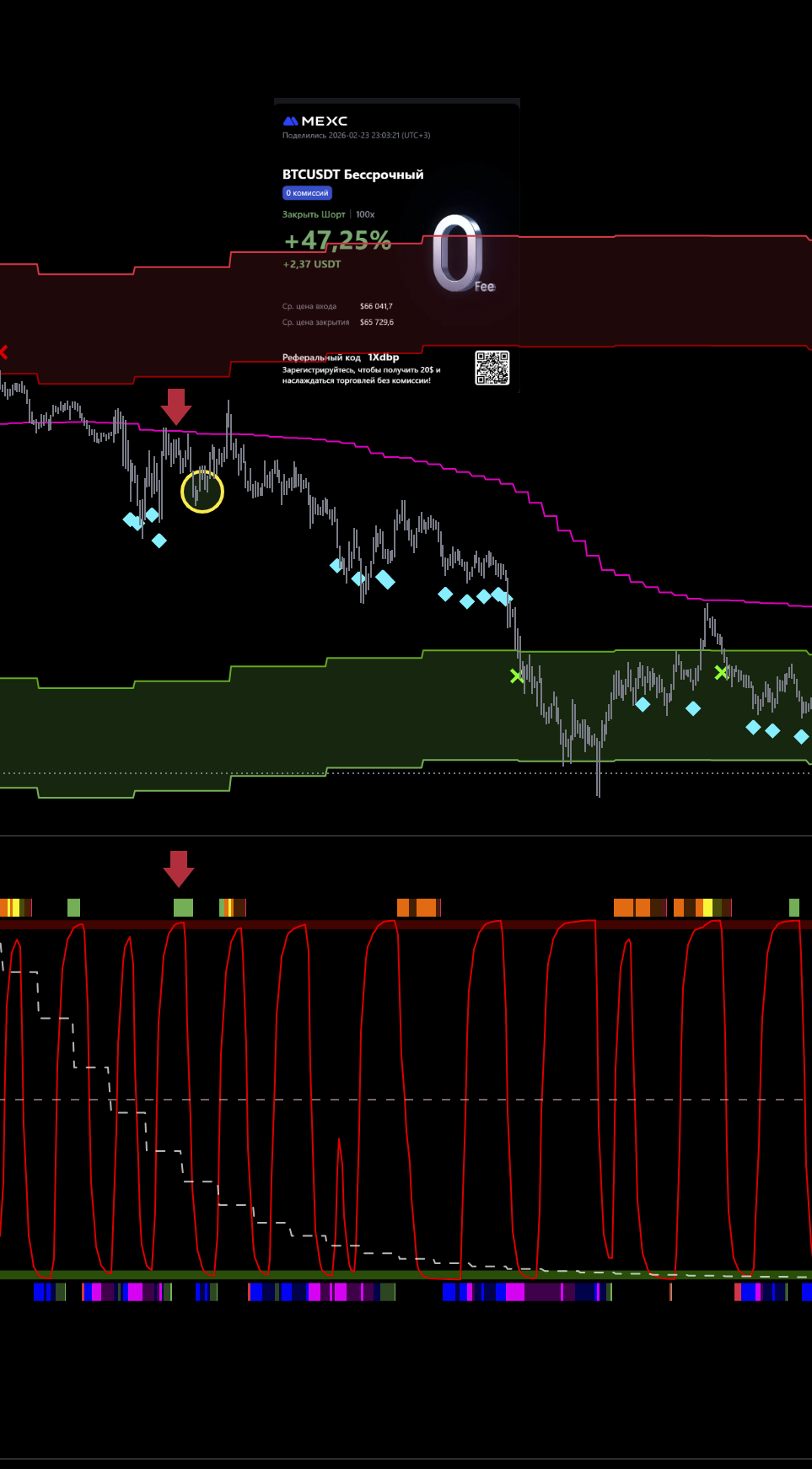This screenshot has height=1469, width=812.
Task: Click the entry price $66 041,7
Action: pos(376,306)
